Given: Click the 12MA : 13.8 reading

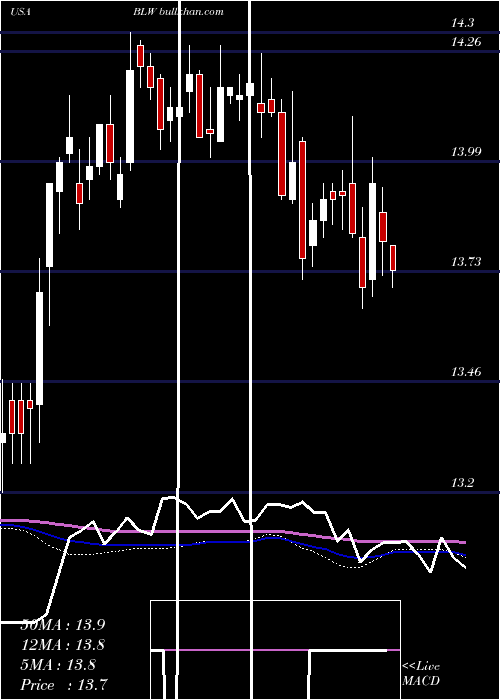Looking at the screenshot, I should 63,645.
